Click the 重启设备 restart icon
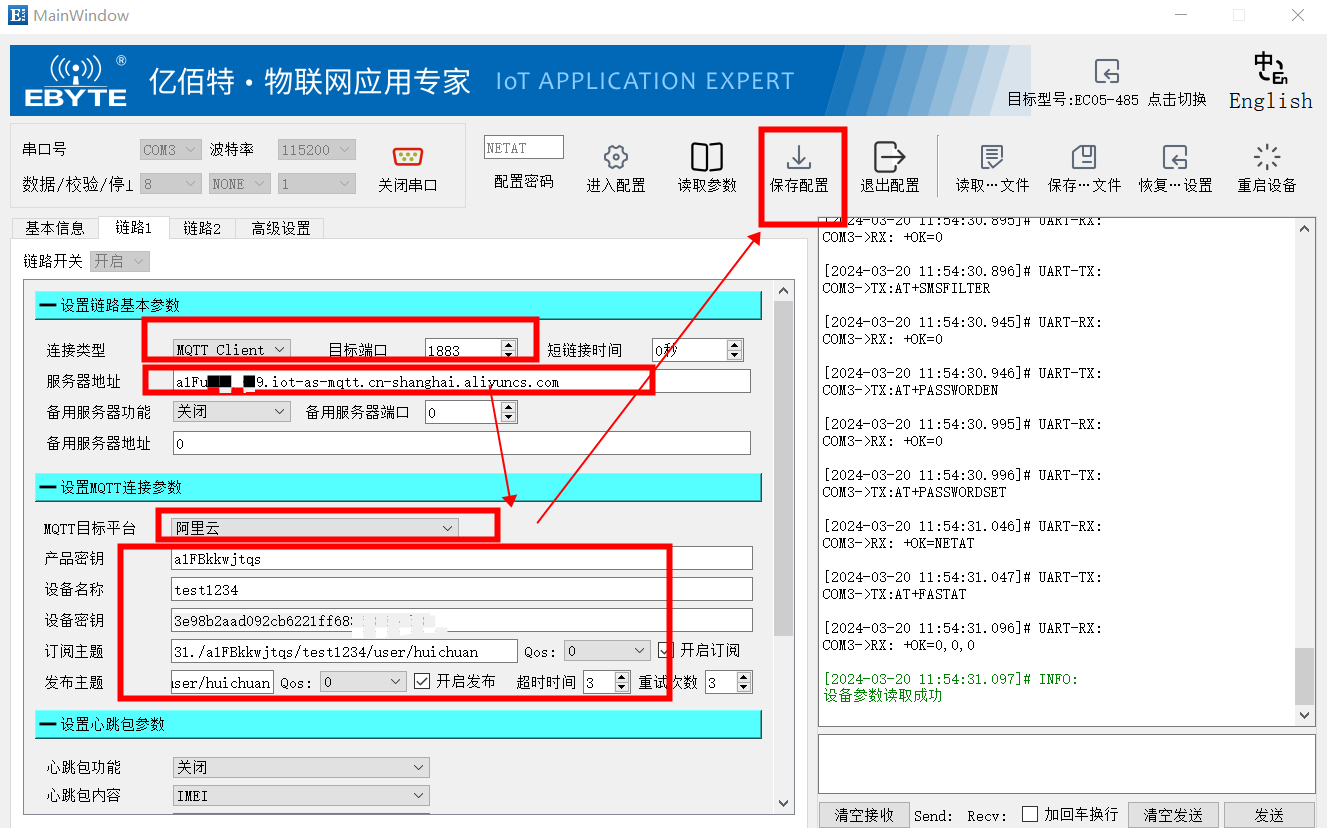Screen dimensions: 1327x828 [1266, 157]
